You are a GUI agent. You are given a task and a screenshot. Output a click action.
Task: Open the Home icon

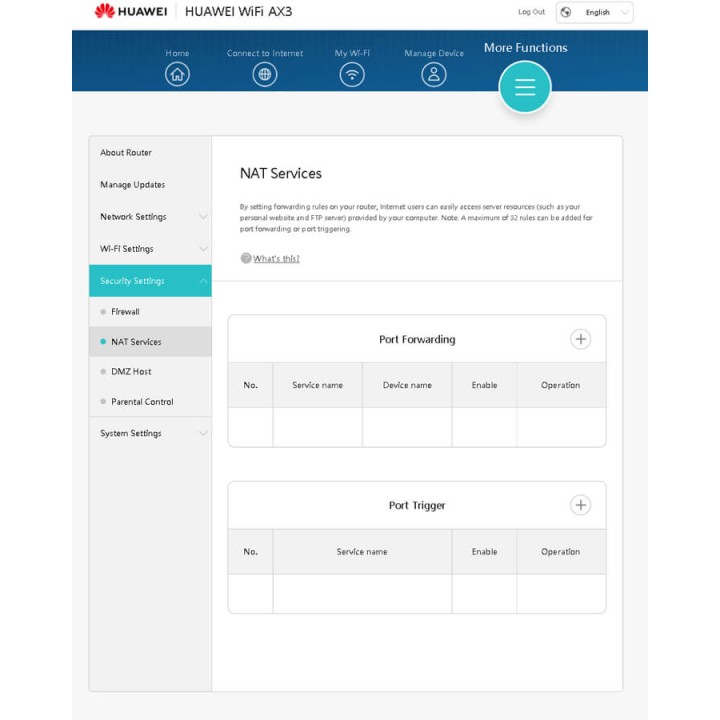coord(177,74)
